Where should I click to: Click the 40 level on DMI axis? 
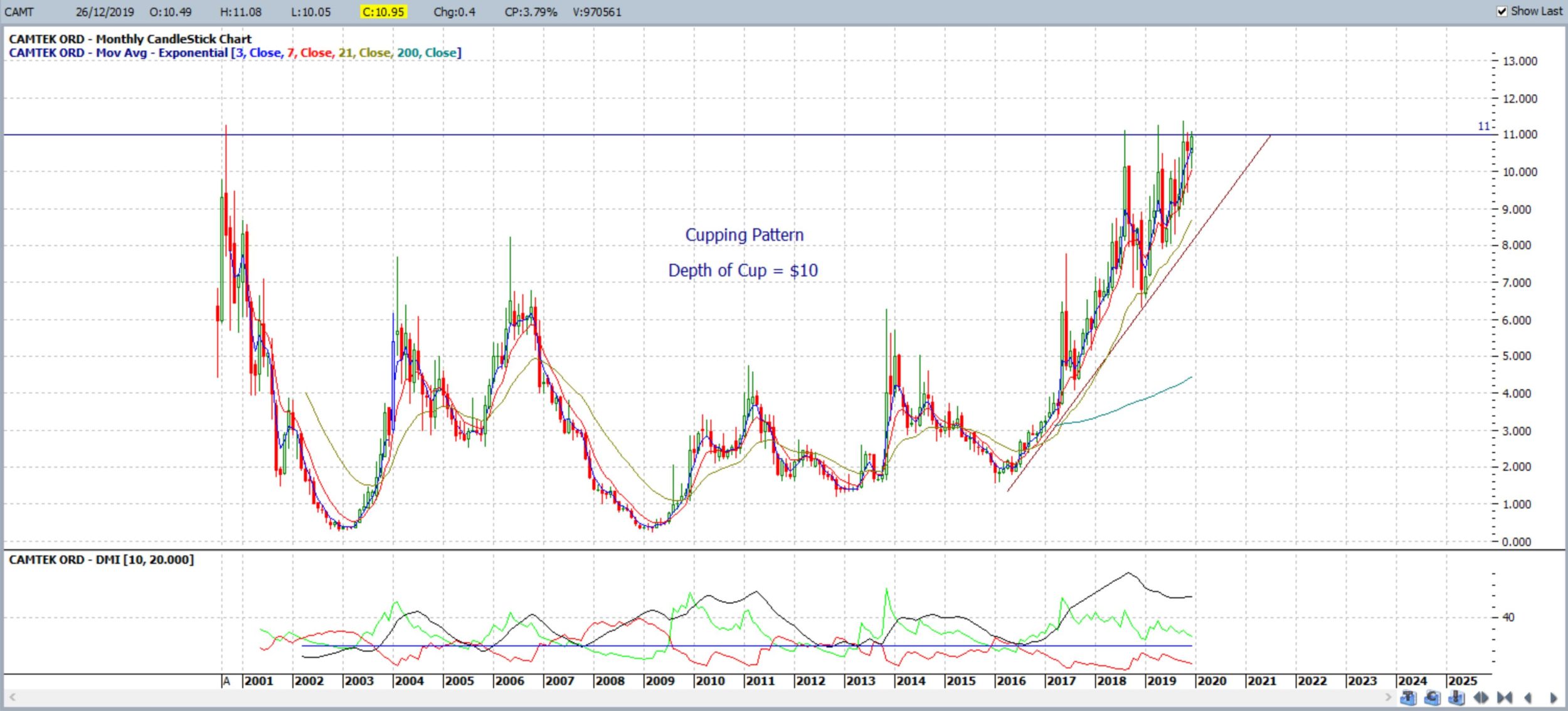[1508, 618]
